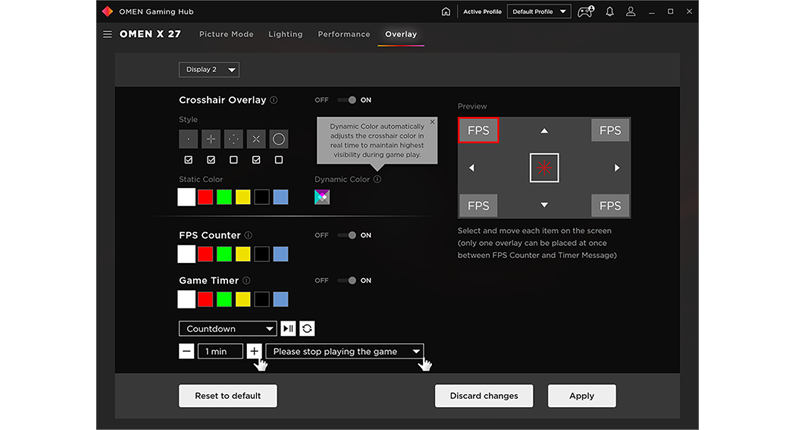Choose blue Static Color for crosshair

pyautogui.click(x=280, y=197)
